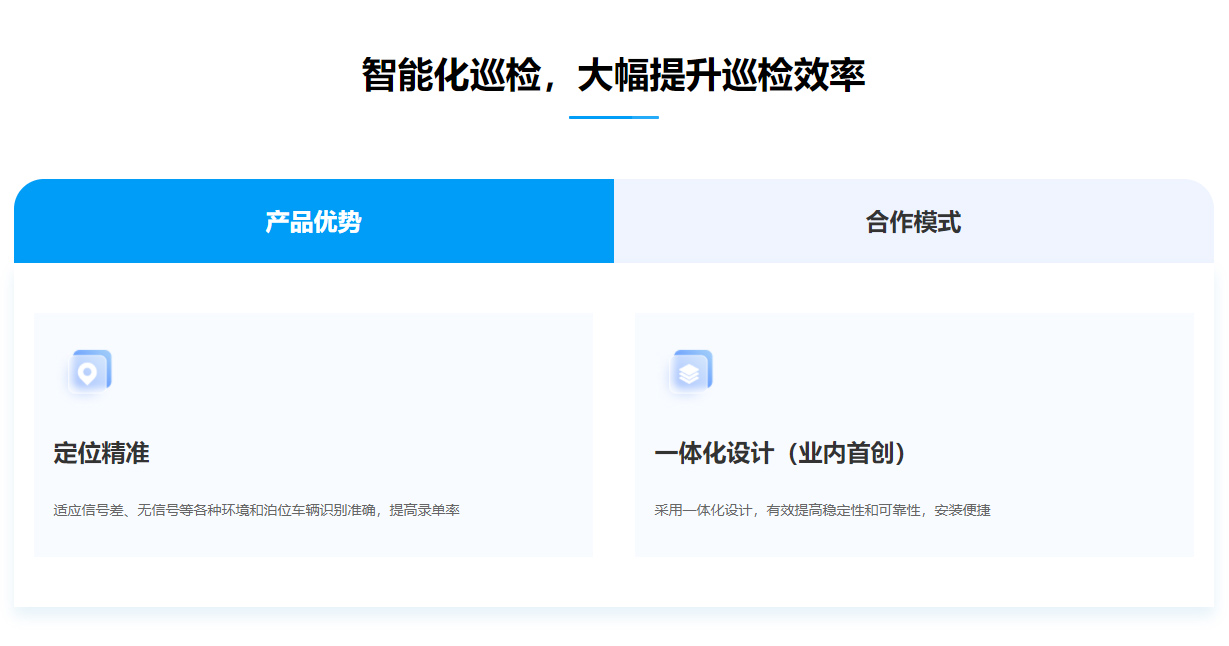Select the description beginning 采用一体化设计
1229x646 pixels.
click(822, 510)
